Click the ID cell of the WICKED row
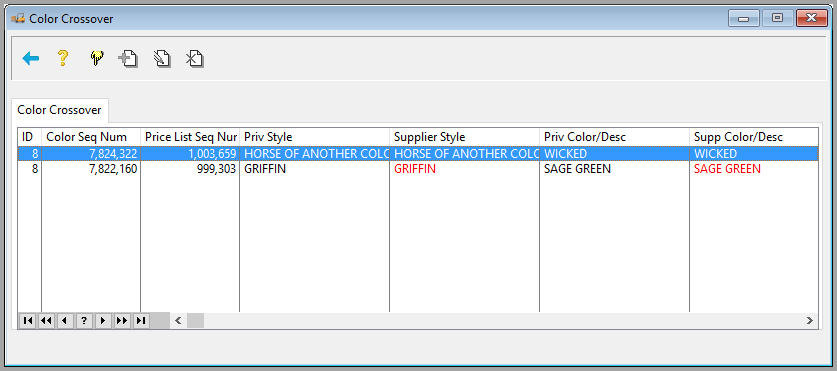Screen dimensions: 837x371 point(29,154)
